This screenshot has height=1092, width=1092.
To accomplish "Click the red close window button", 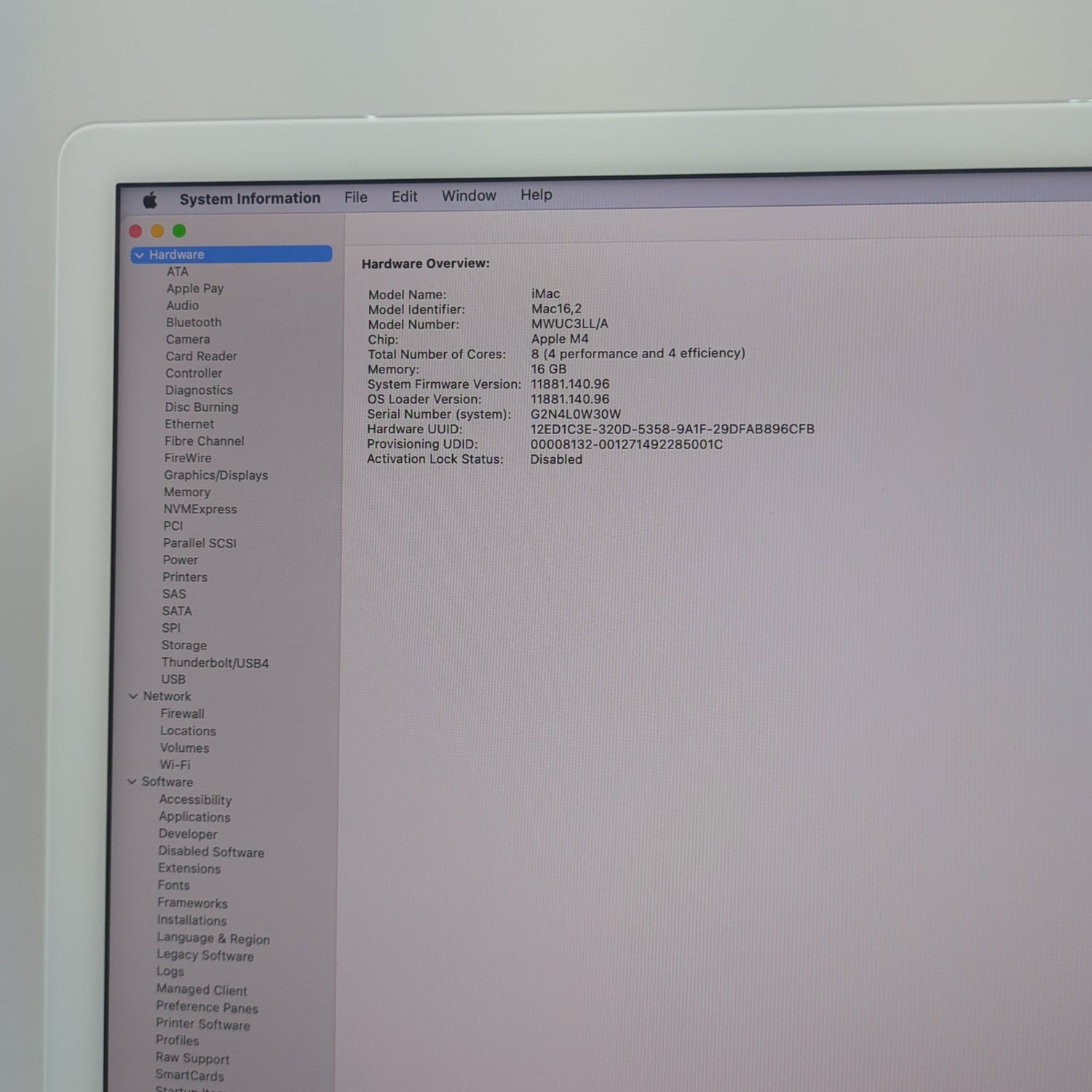I will (x=135, y=232).
